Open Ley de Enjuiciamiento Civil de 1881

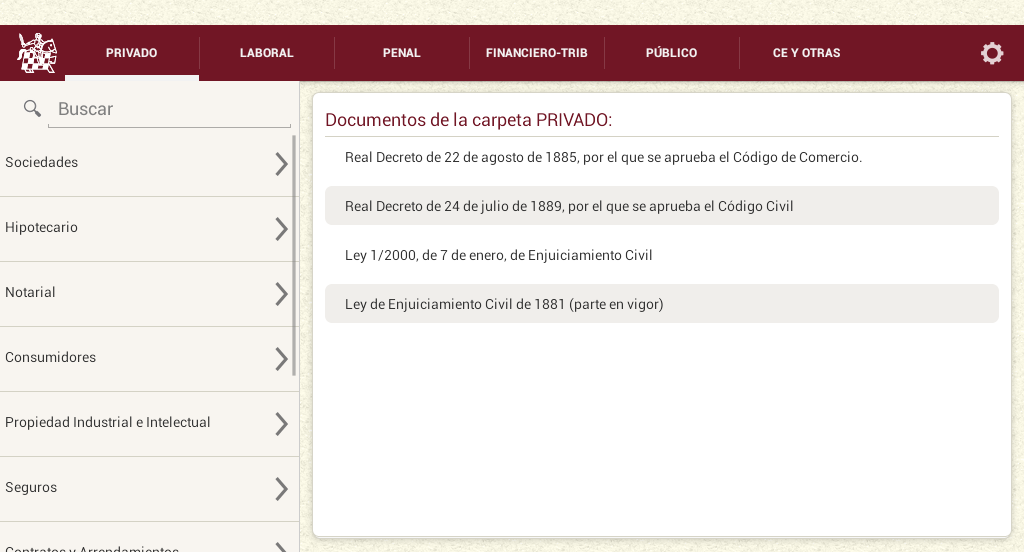click(662, 304)
